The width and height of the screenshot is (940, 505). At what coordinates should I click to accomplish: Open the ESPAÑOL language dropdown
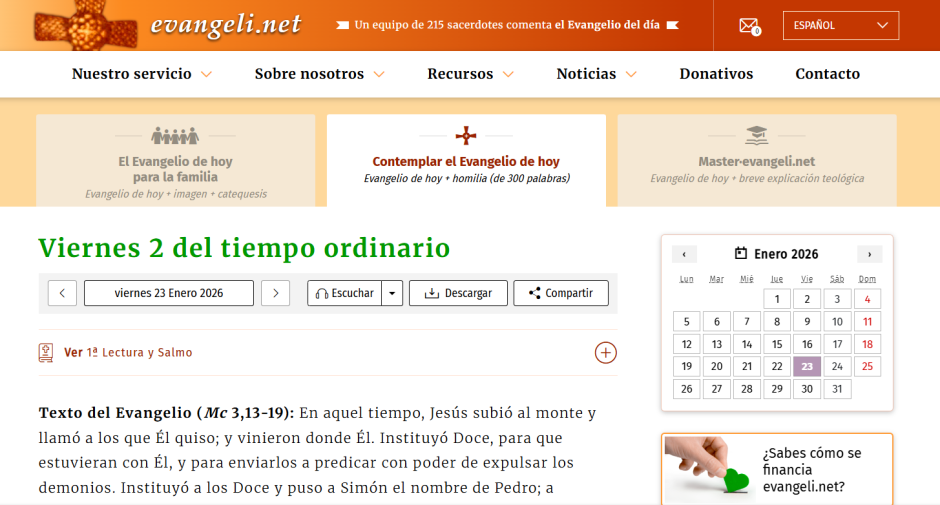pos(840,25)
